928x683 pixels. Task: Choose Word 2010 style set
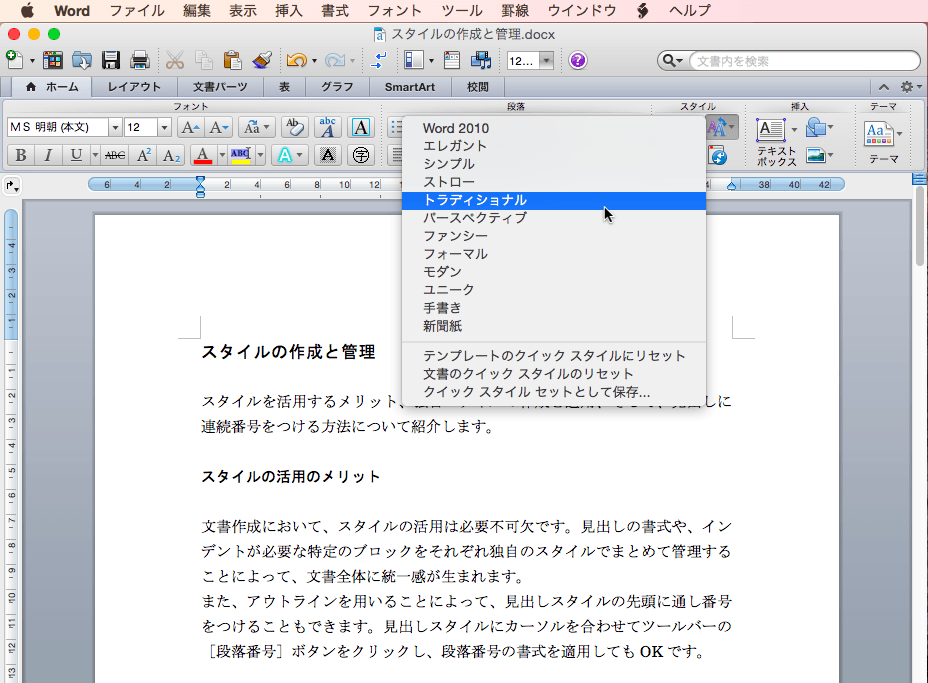pos(553,128)
